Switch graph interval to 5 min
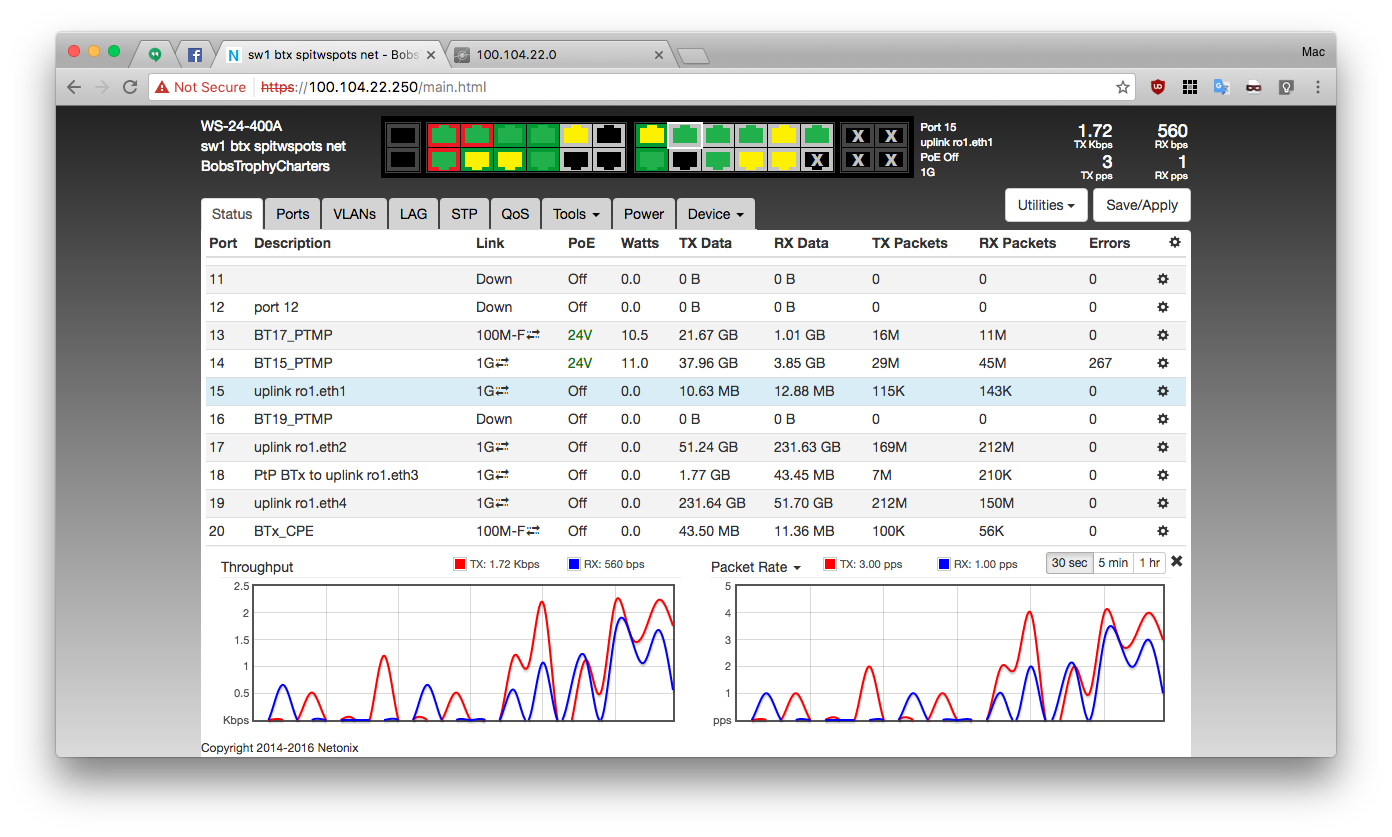Image resolution: width=1392 pixels, height=837 pixels. point(1113,563)
